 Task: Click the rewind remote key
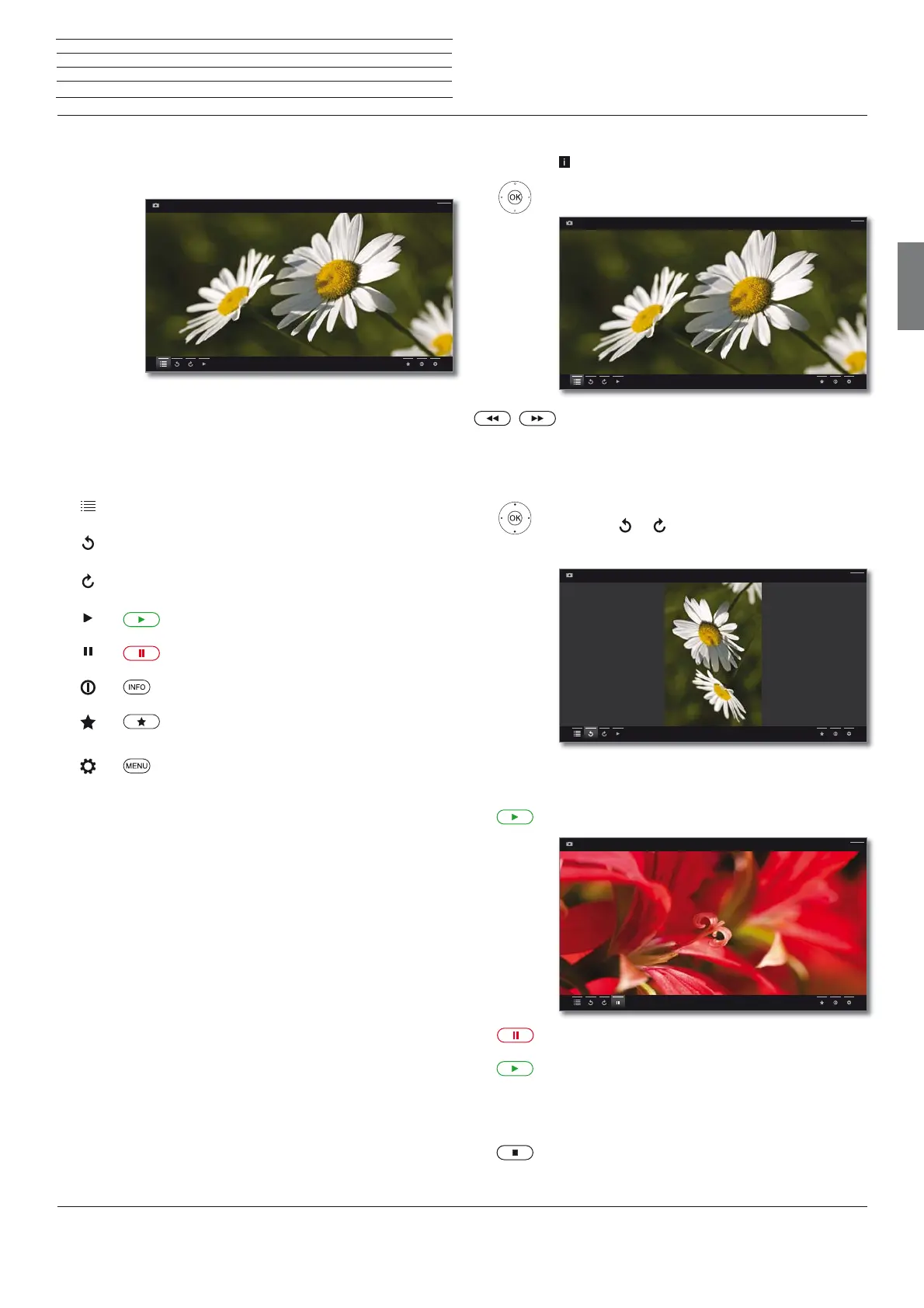[492, 419]
